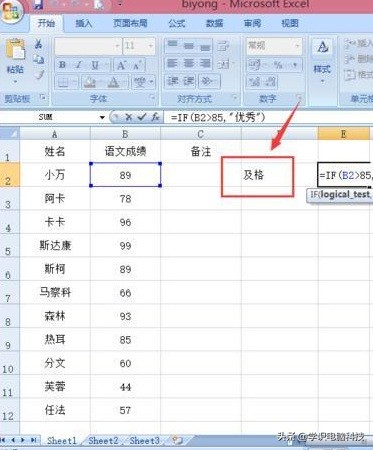The width and height of the screenshot is (373, 450).
Task: Launch the Alignment (对齐方式) dialog expander
Action: pyautogui.click(x=235, y=98)
